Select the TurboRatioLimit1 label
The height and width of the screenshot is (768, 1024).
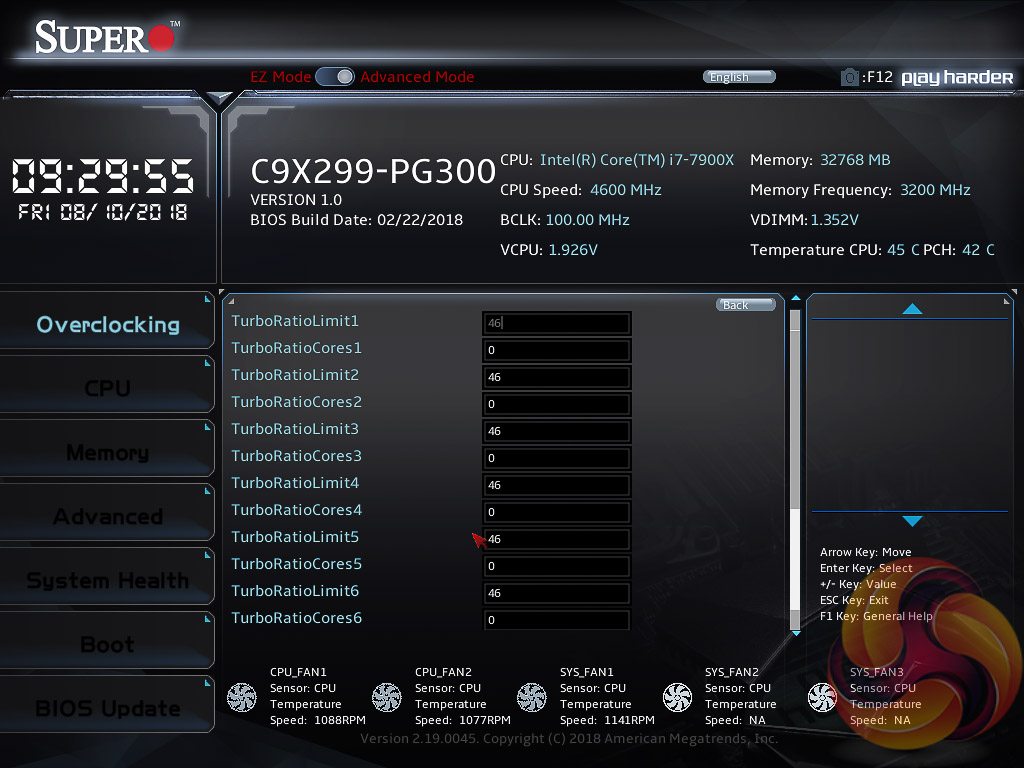click(295, 321)
